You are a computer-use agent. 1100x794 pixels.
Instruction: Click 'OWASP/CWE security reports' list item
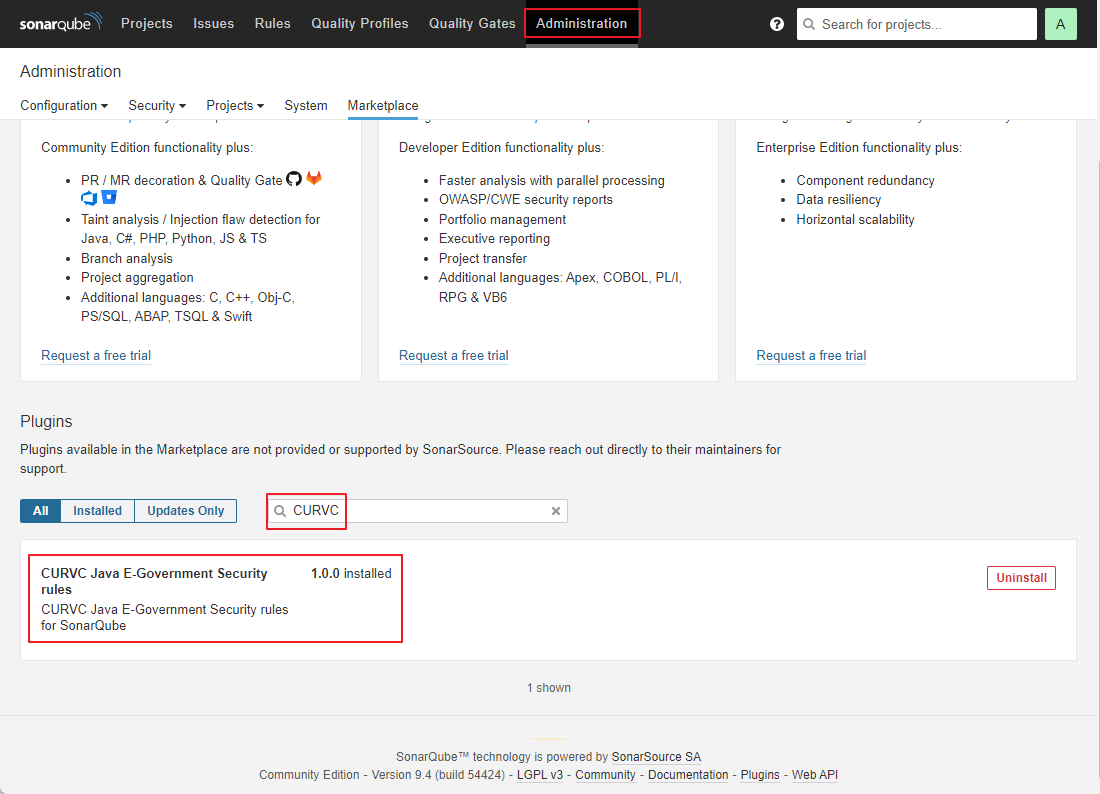[x=525, y=200]
